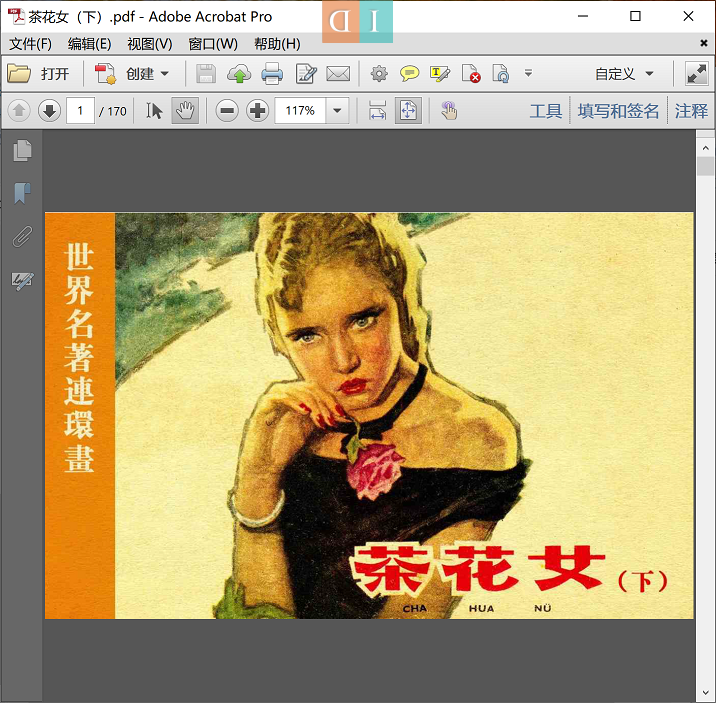The image size is (716, 703).
Task: Maximize the Acrobat window
Action: pos(635,16)
